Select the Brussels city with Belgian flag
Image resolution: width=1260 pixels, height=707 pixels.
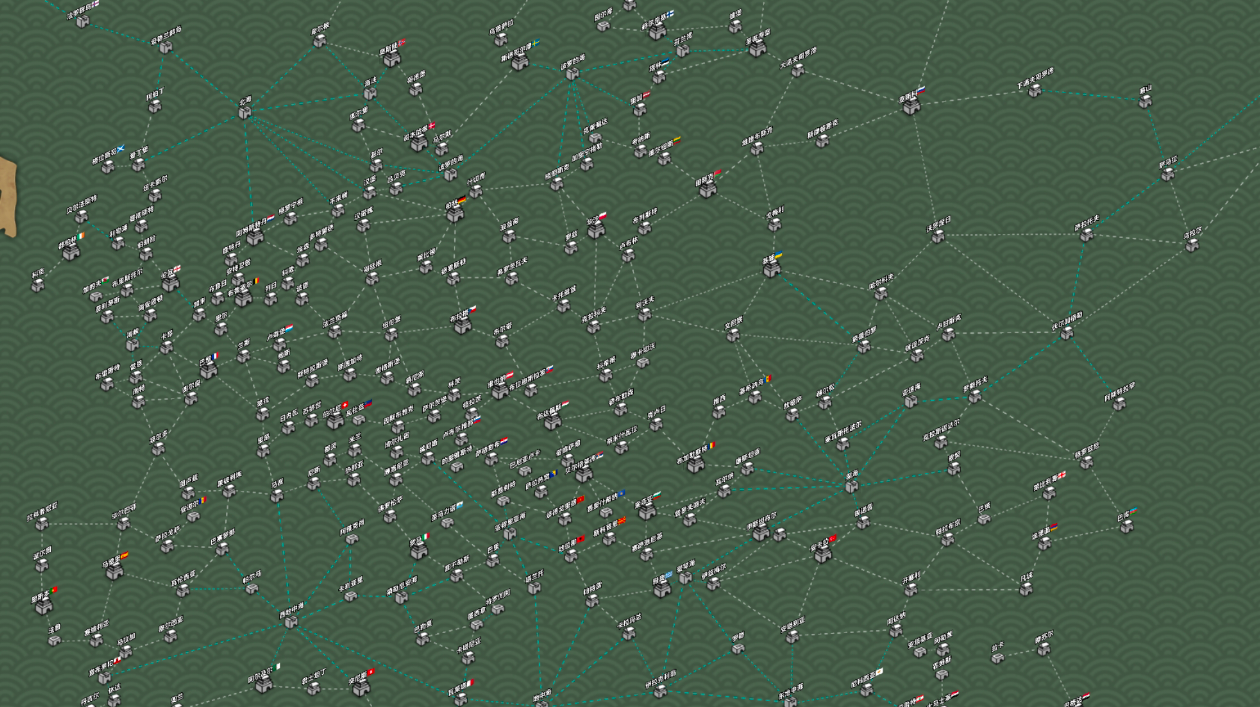pos(243,297)
